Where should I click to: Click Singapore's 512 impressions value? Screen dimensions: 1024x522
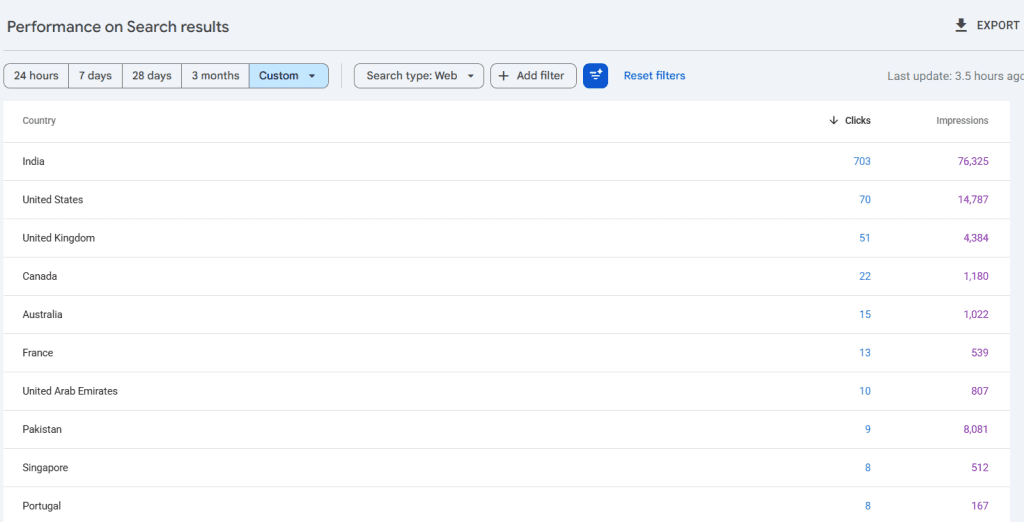[980, 468]
